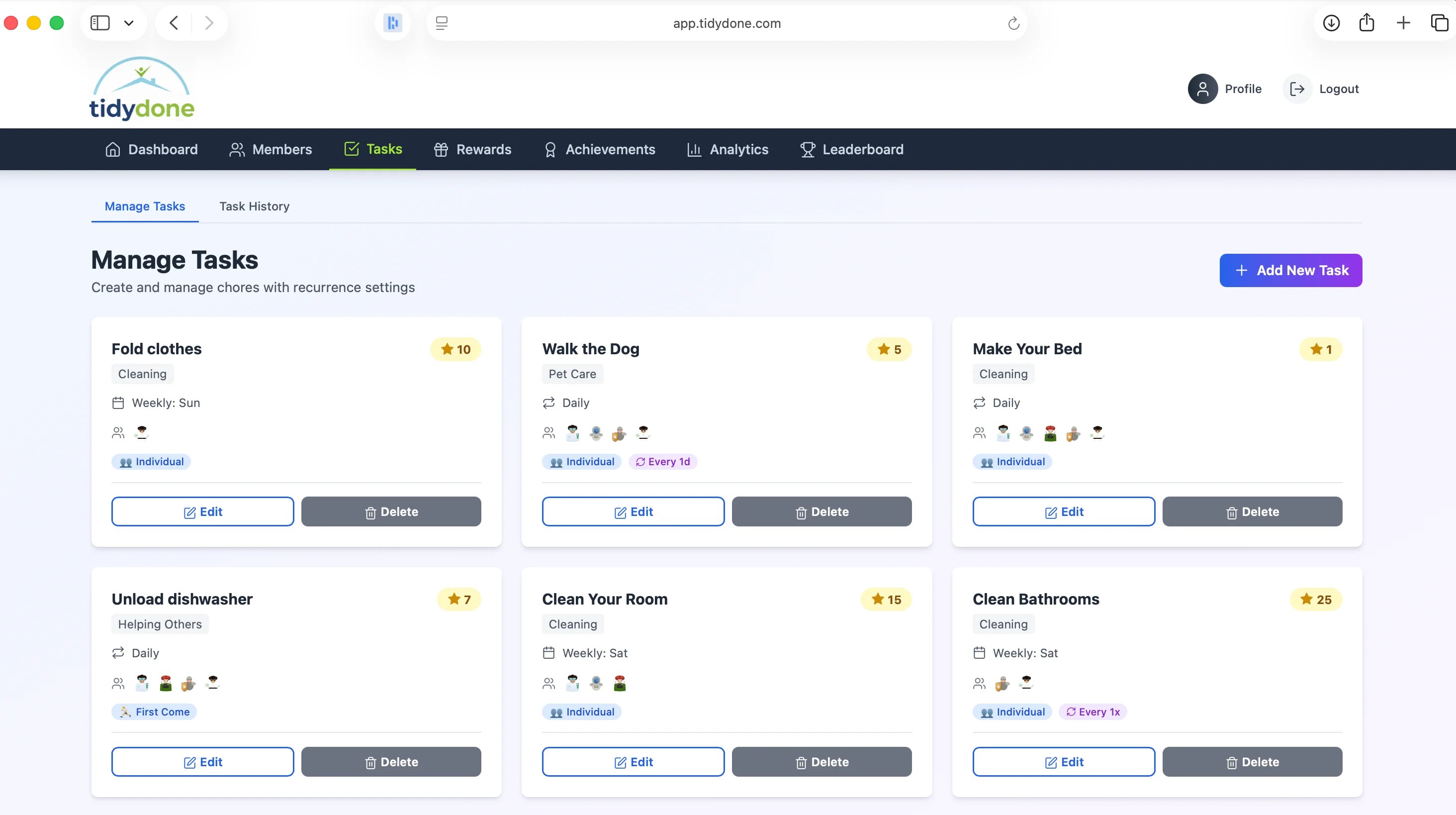Edit the Unload dishwasher task

[x=202, y=762]
